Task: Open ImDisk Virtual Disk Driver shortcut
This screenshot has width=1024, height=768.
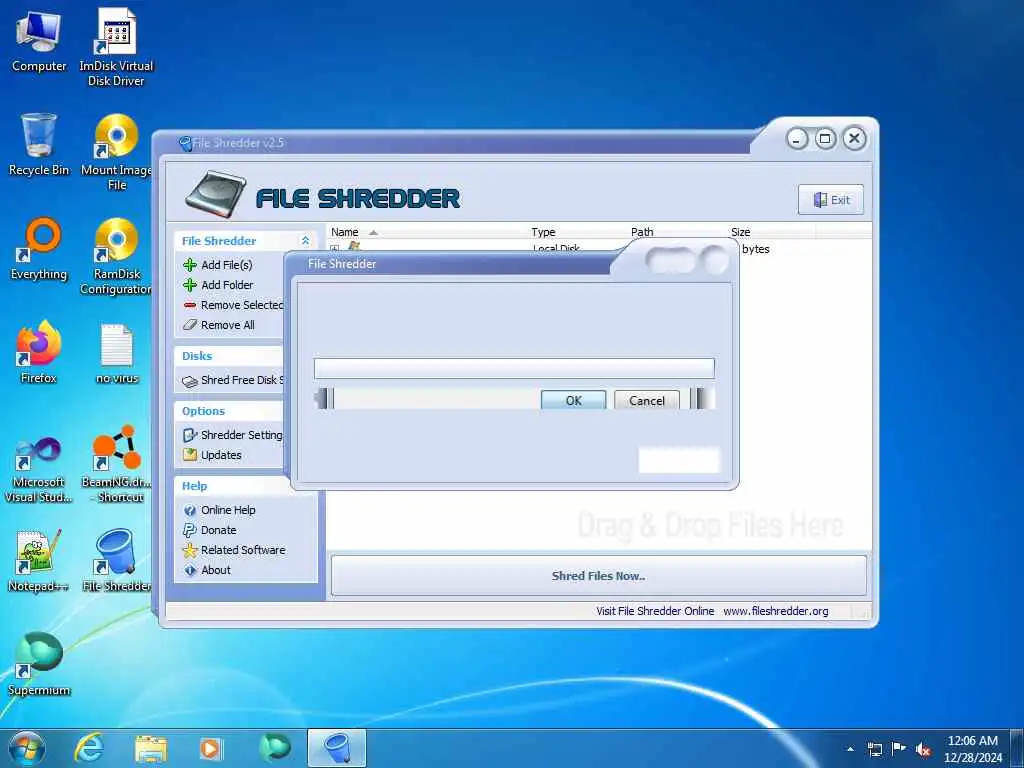Action: [116, 47]
